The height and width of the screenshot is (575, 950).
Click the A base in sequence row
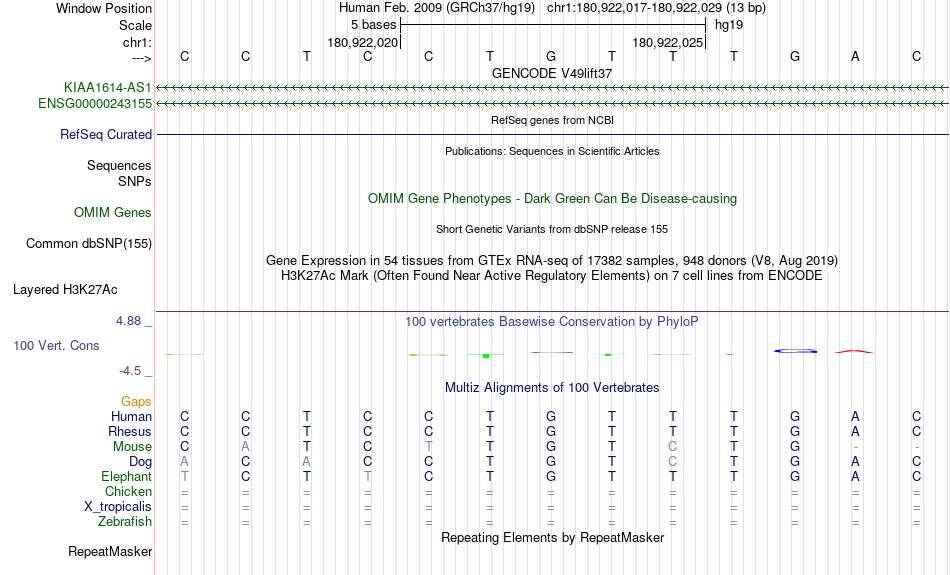tap(855, 56)
